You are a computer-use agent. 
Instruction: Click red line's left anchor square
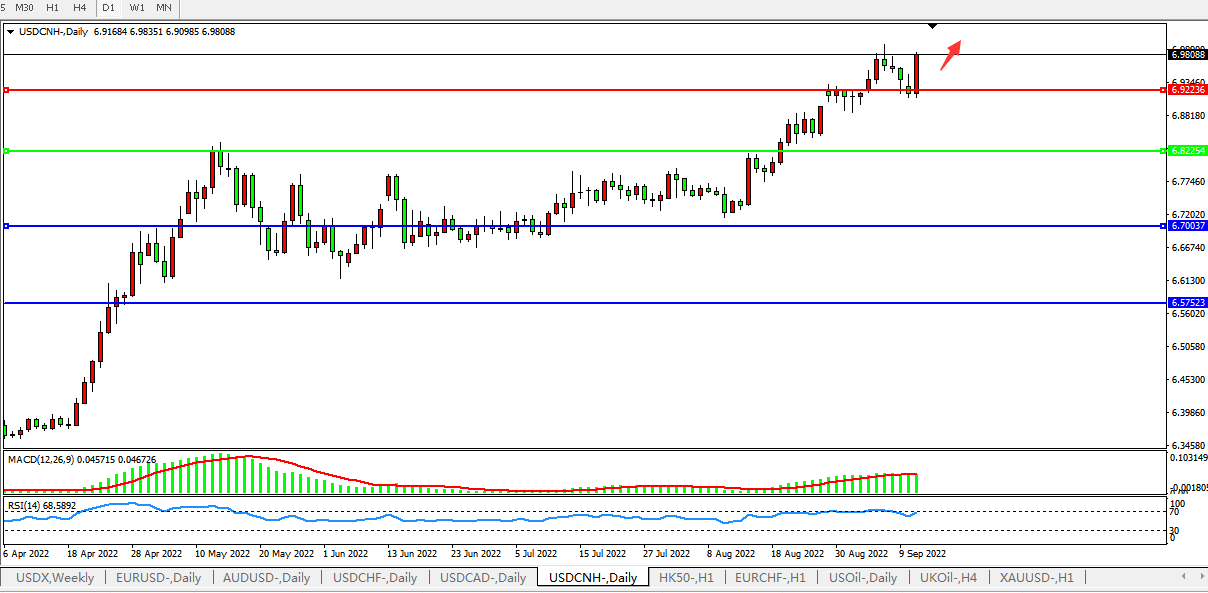[x=7, y=90]
